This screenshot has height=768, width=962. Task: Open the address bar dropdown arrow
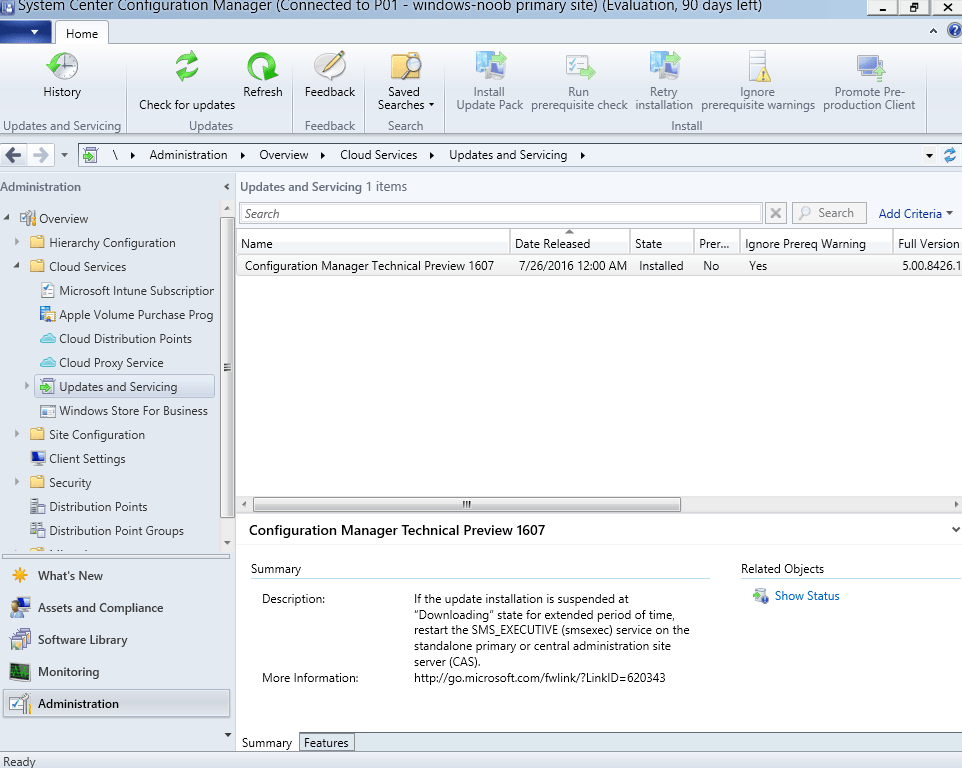point(929,156)
